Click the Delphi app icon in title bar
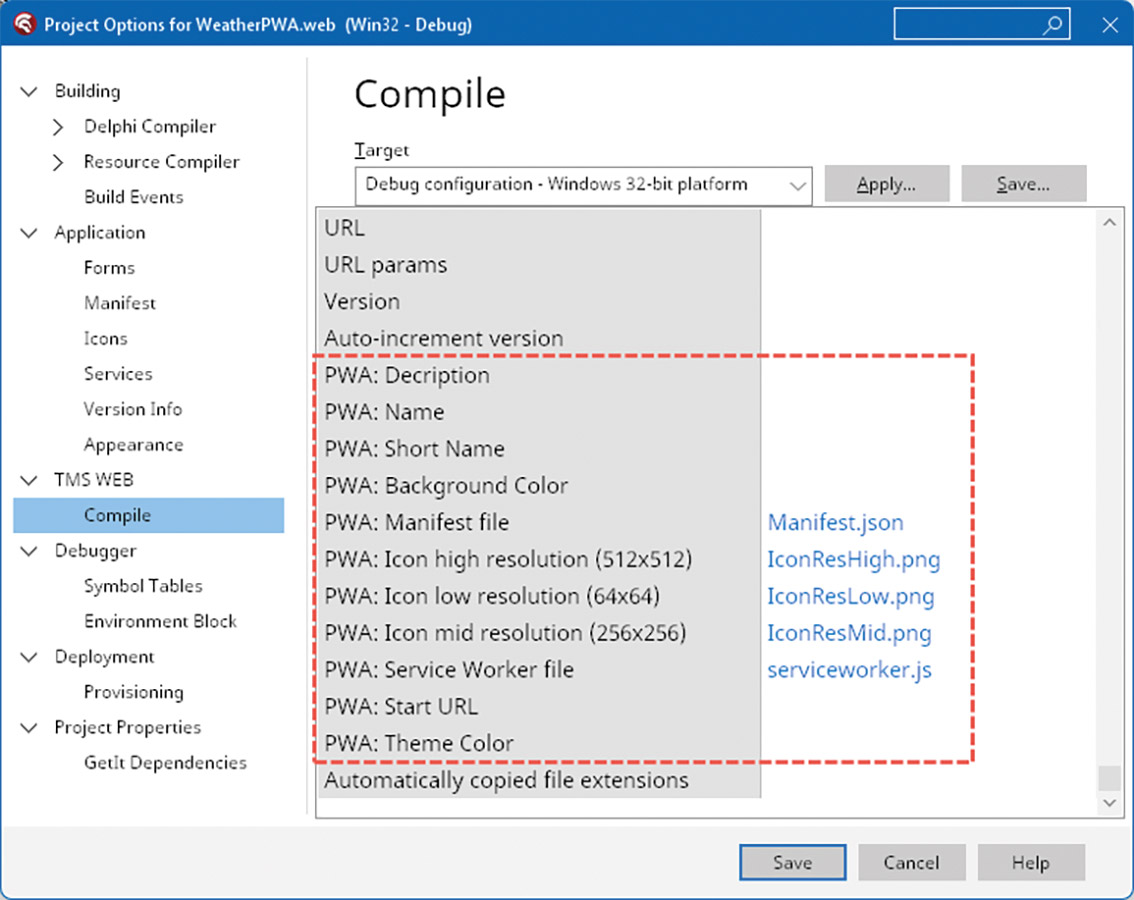The height and width of the screenshot is (900, 1134). (25, 25)
